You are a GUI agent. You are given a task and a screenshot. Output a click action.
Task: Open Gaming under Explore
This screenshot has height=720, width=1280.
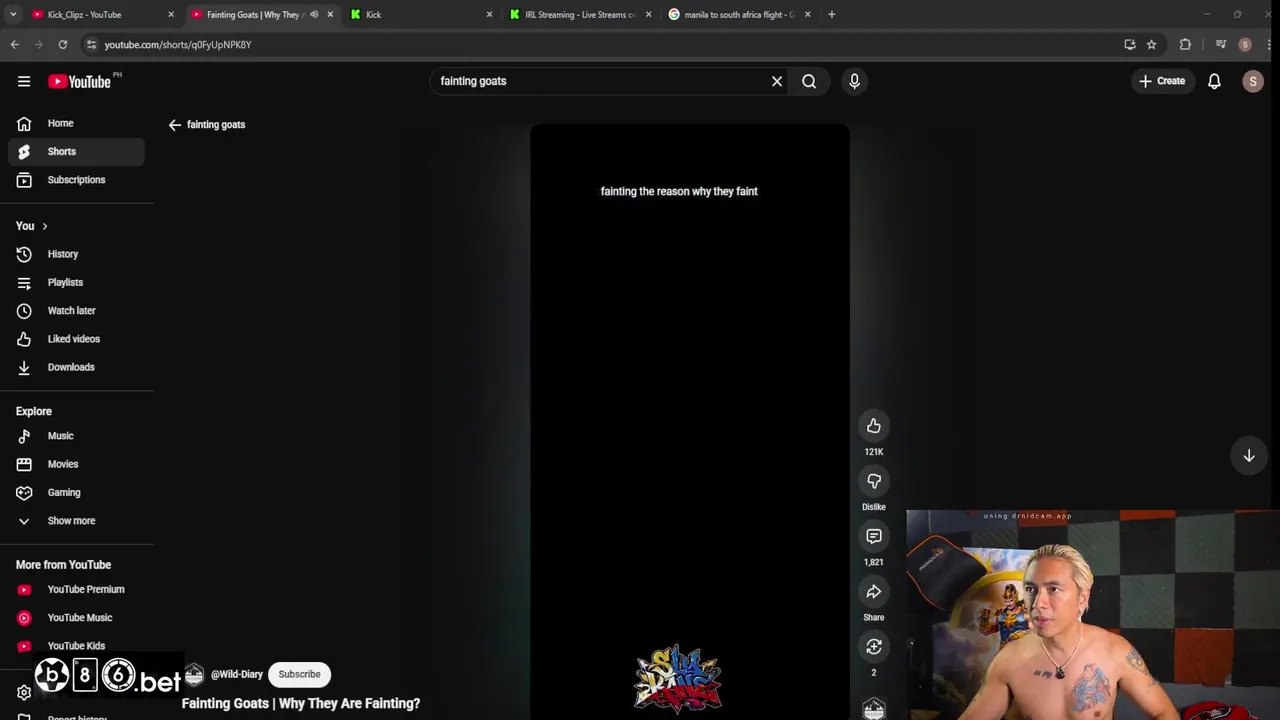[x=76, y=492]
